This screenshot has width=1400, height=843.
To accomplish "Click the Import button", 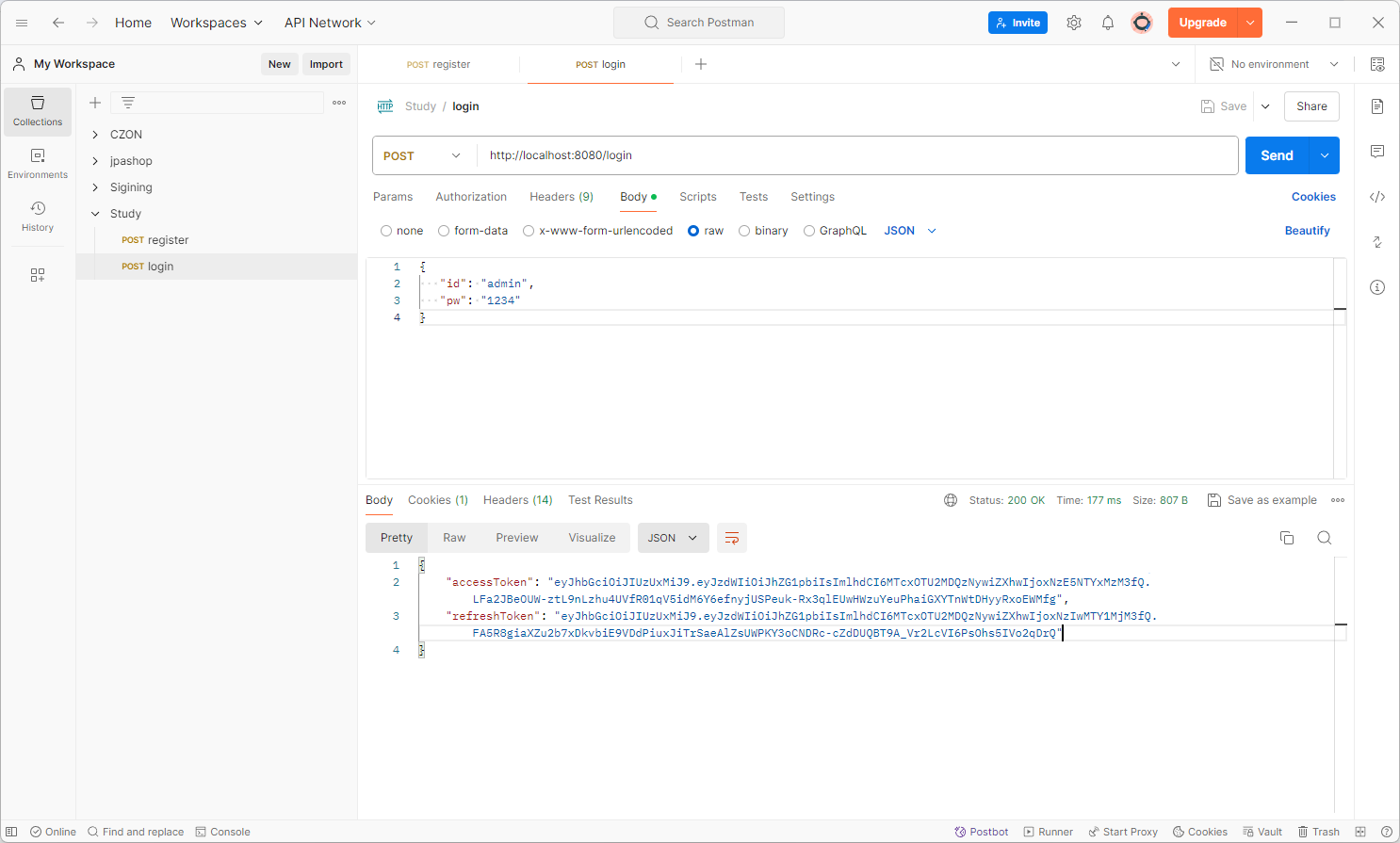I will (326, 64).
